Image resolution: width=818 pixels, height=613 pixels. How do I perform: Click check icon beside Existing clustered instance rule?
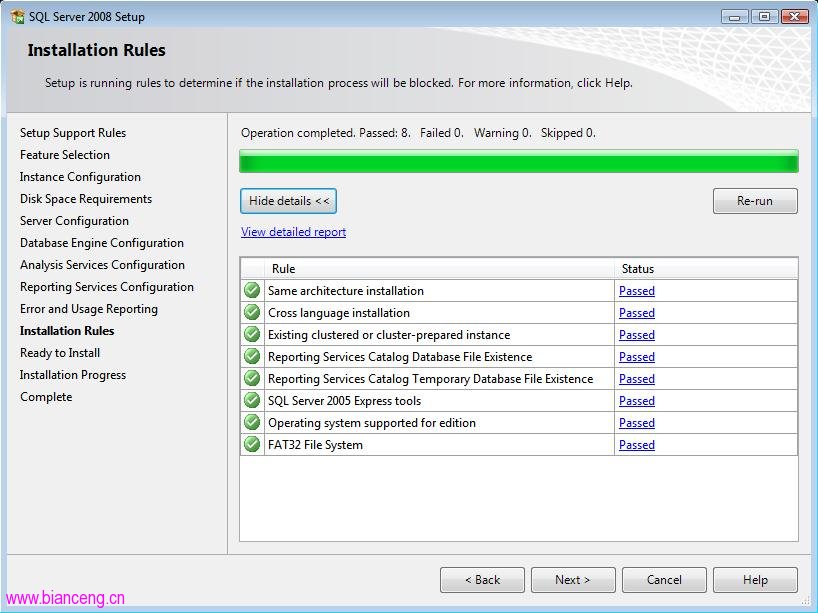pos(252,334)
